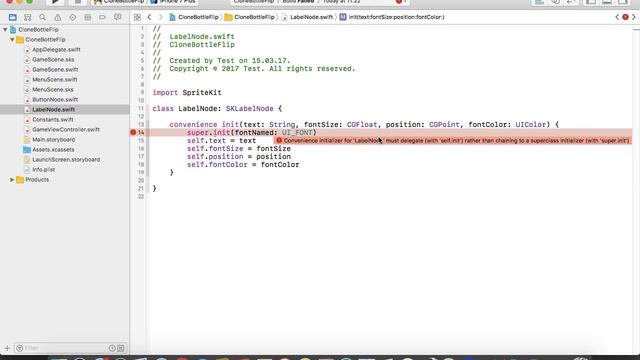Click SKLabelNode in class declaration
Viewport: 640px width, 360px height.
coord(249,109)
